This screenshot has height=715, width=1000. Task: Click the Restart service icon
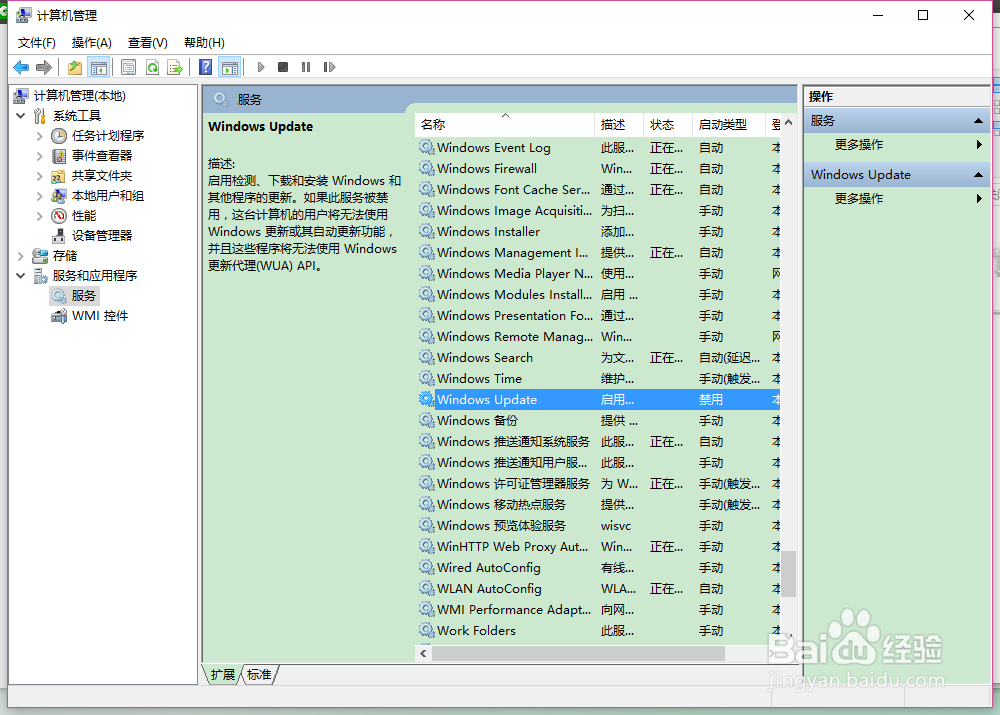click(329, 67)
